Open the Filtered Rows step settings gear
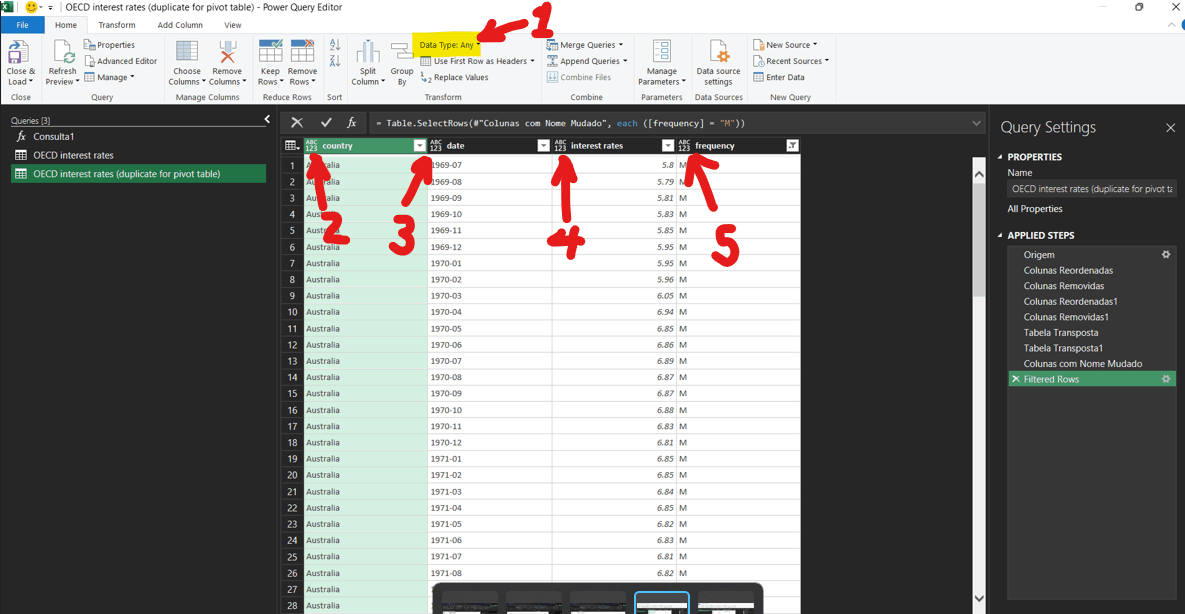 coord(1166,379)
